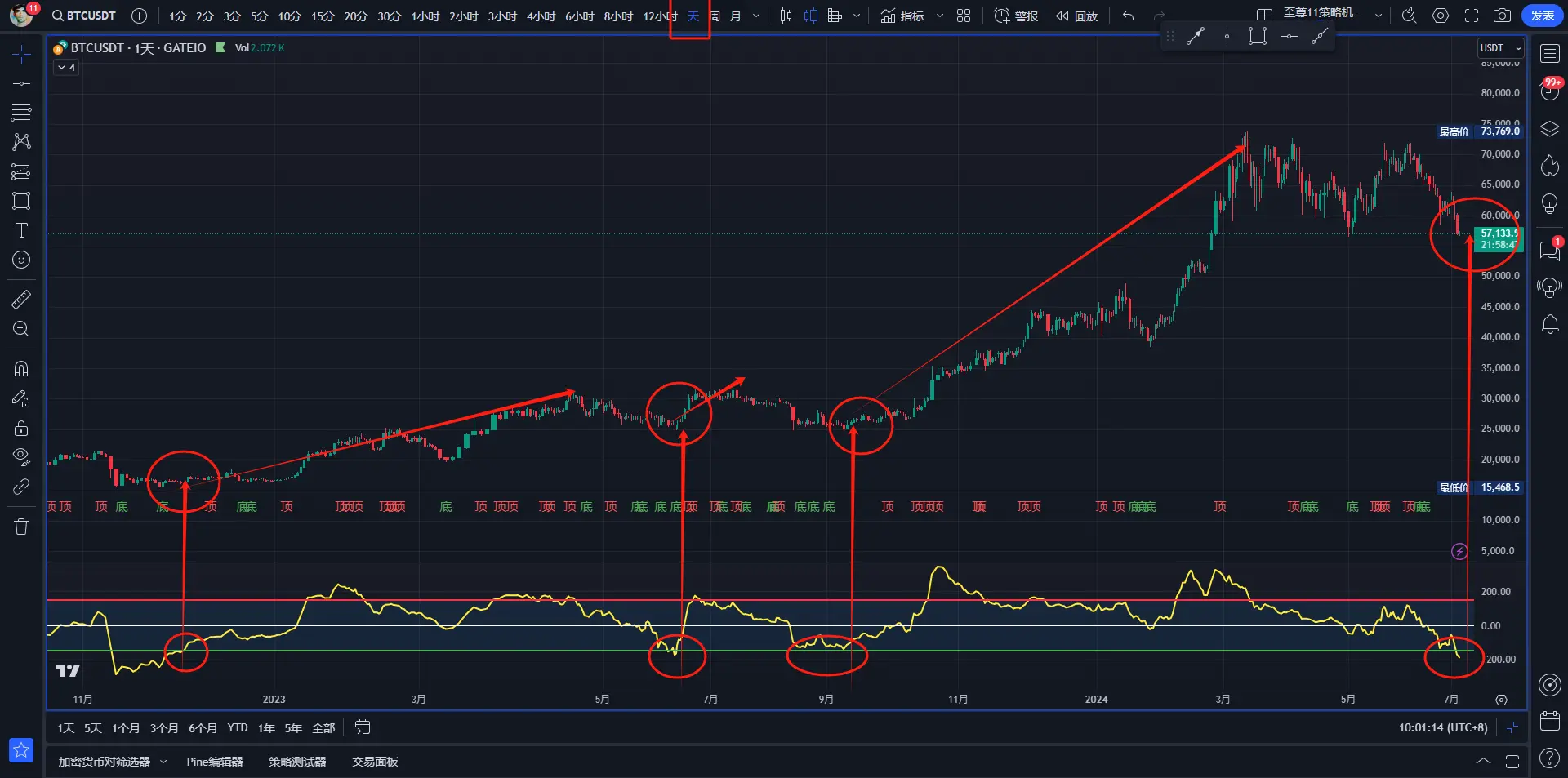
Task: Open the notifications bell panel
Action: point(1549,325)
